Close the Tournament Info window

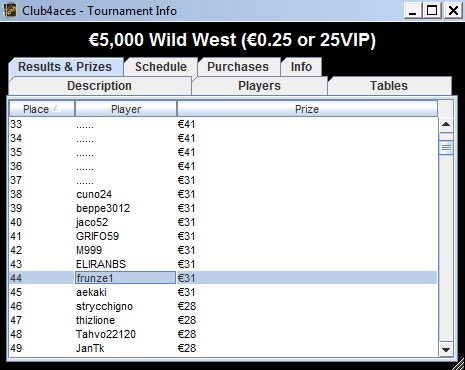(x=453, y=11)
